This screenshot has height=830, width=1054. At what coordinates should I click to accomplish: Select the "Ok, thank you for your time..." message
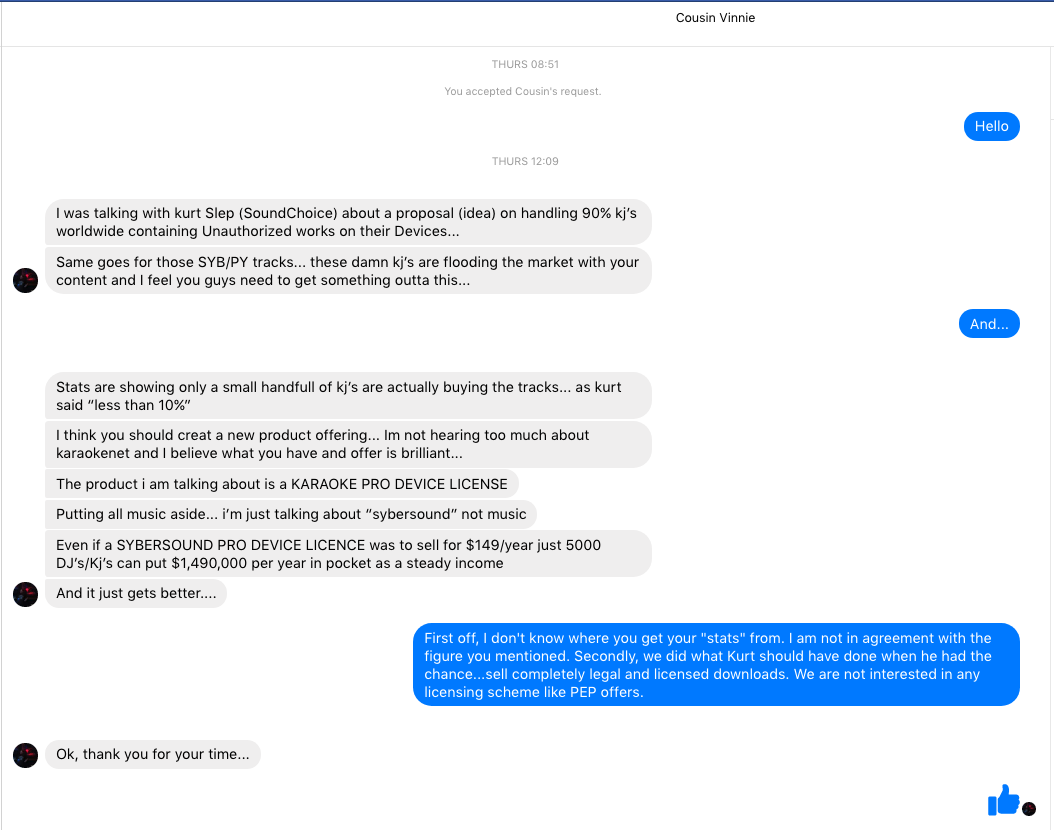(153, 754)
